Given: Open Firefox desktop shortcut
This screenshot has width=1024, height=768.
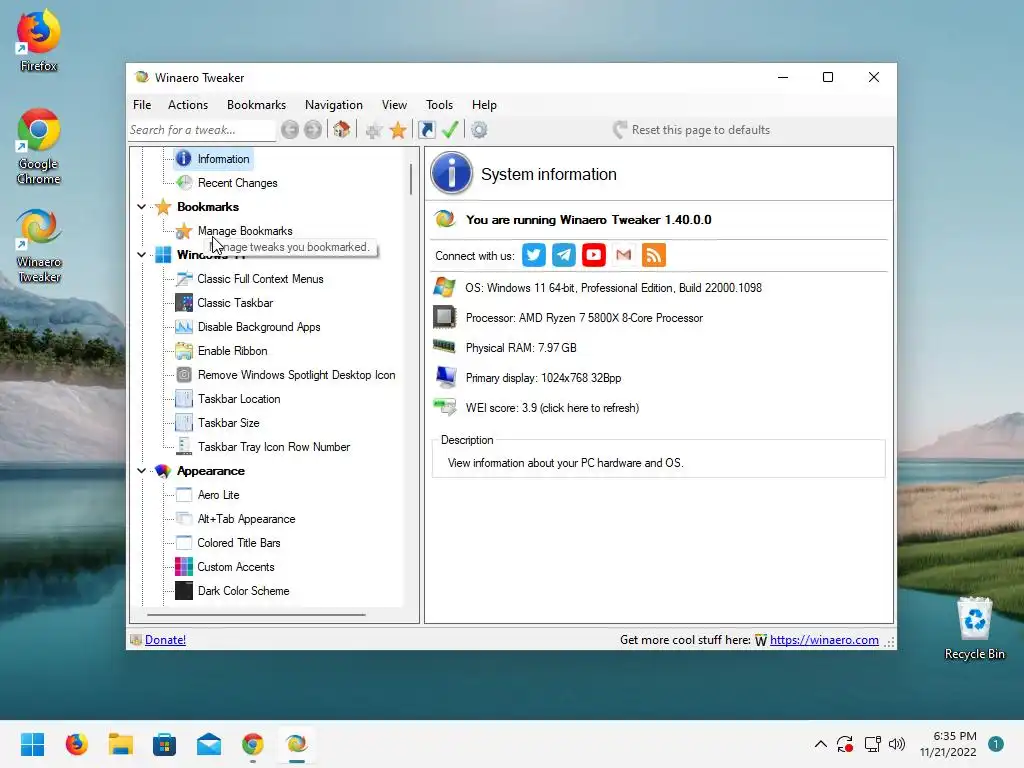Looking at the screenshot, I should click(39, 40).
